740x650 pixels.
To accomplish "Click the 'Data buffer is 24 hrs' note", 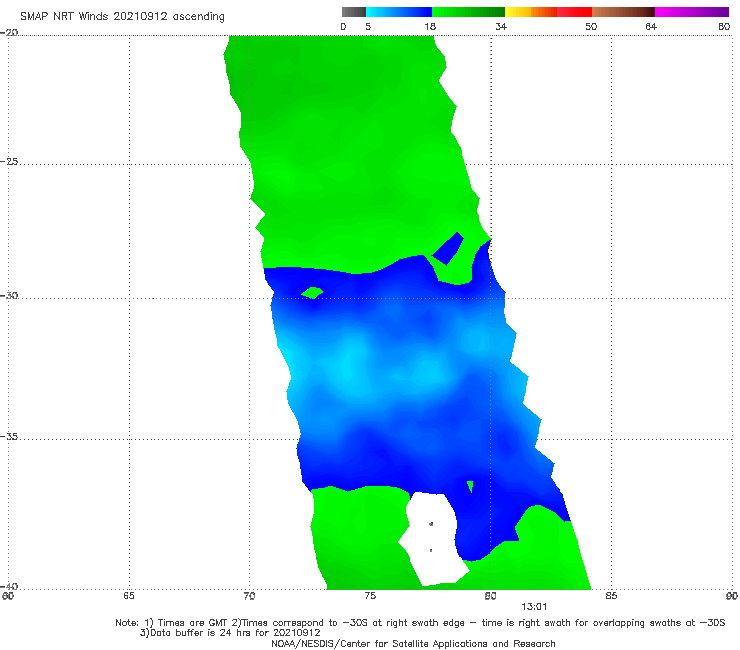I will 230,633.
